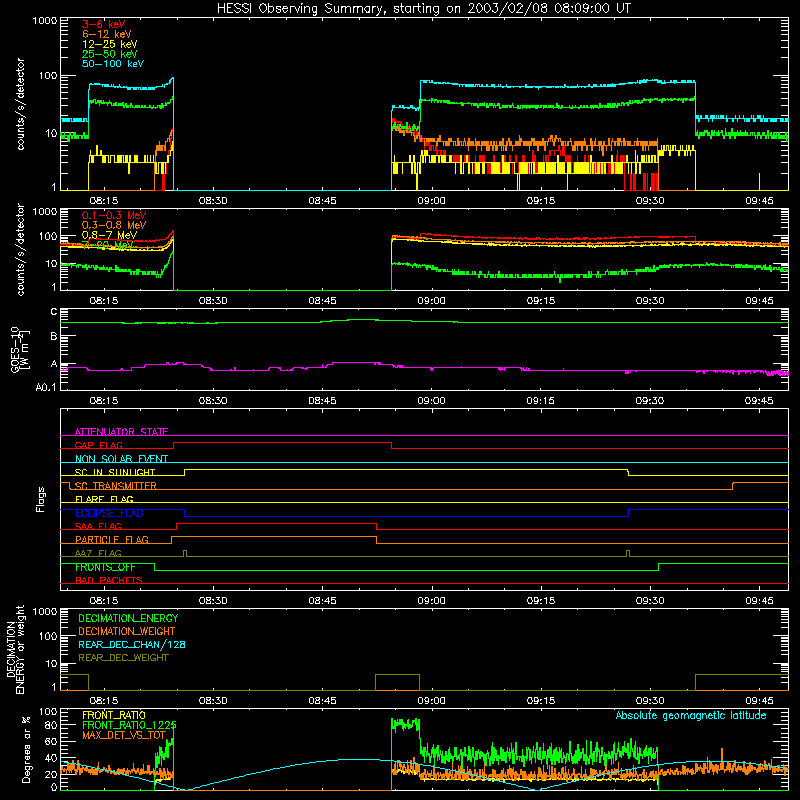Select the C flux class tick label
Screen dimensions: 800x800
54,312
